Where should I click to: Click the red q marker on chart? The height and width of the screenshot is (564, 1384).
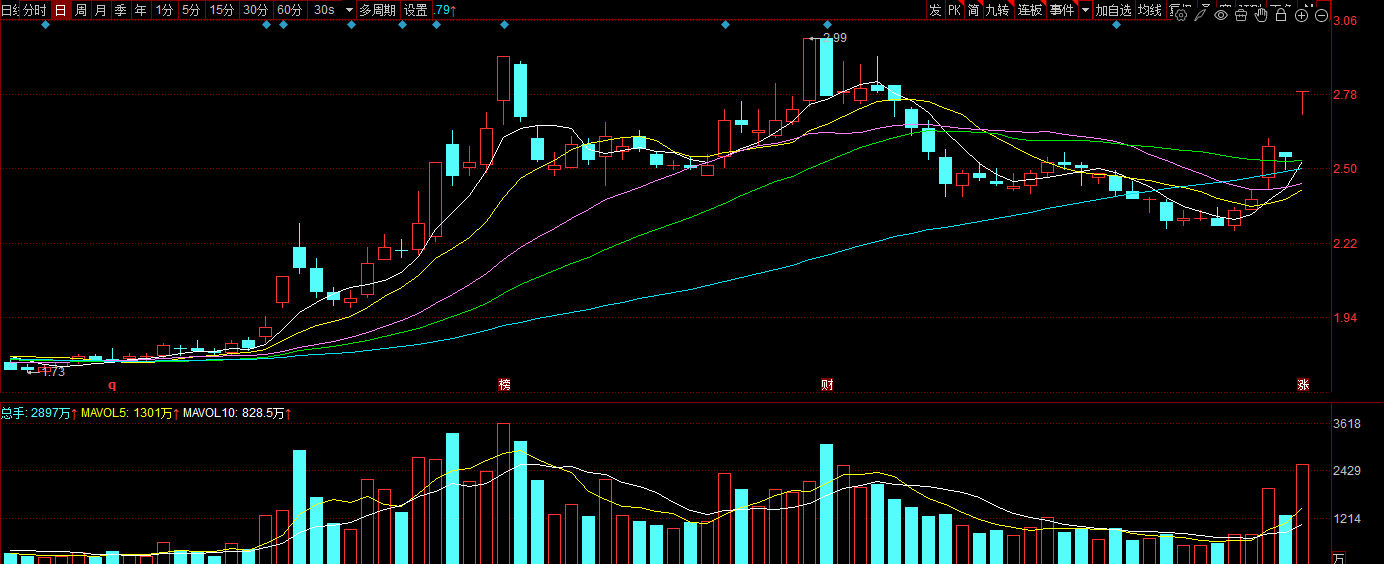pos(112,384)
